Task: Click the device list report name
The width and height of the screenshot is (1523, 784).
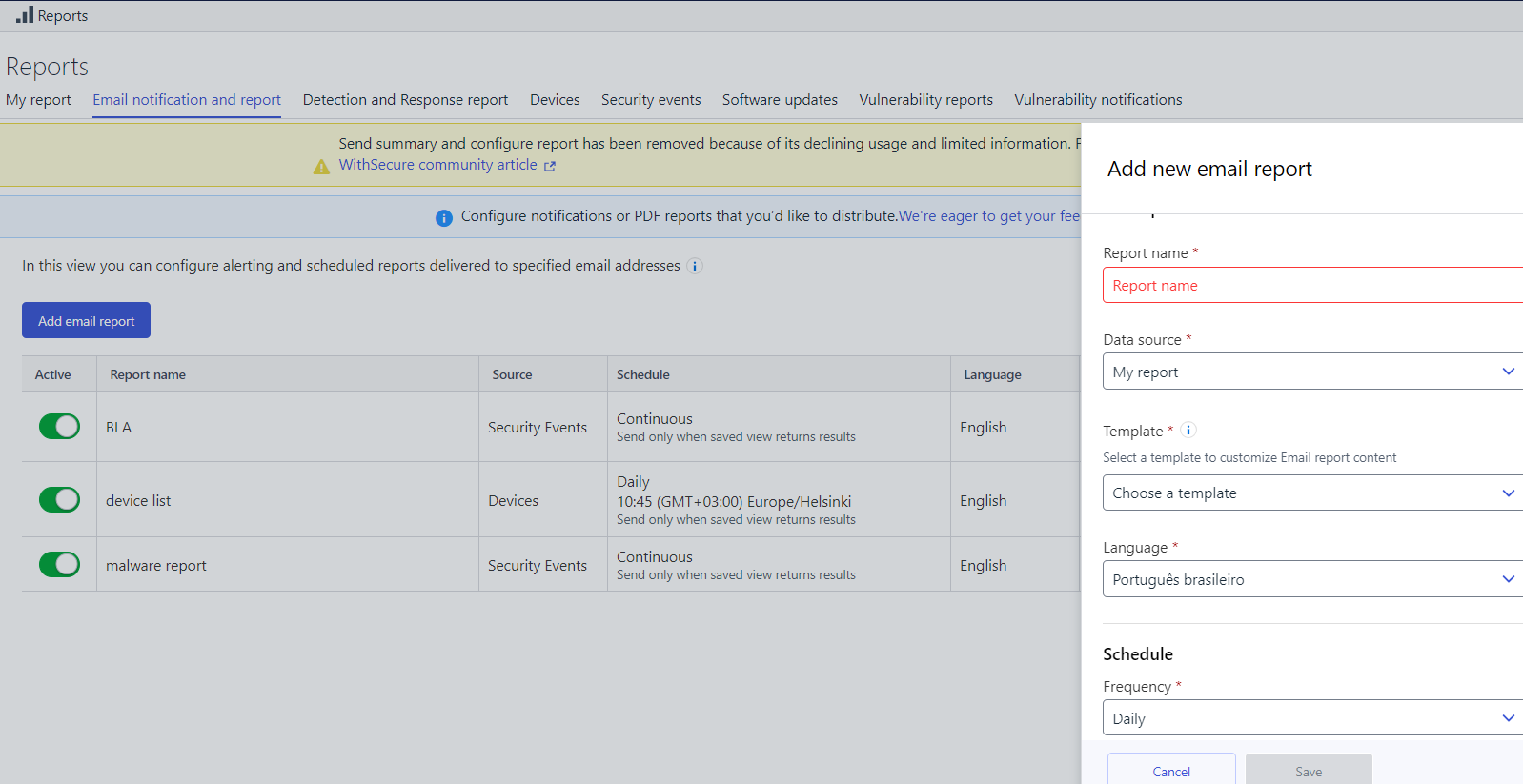Action: (x=138, y=500)
